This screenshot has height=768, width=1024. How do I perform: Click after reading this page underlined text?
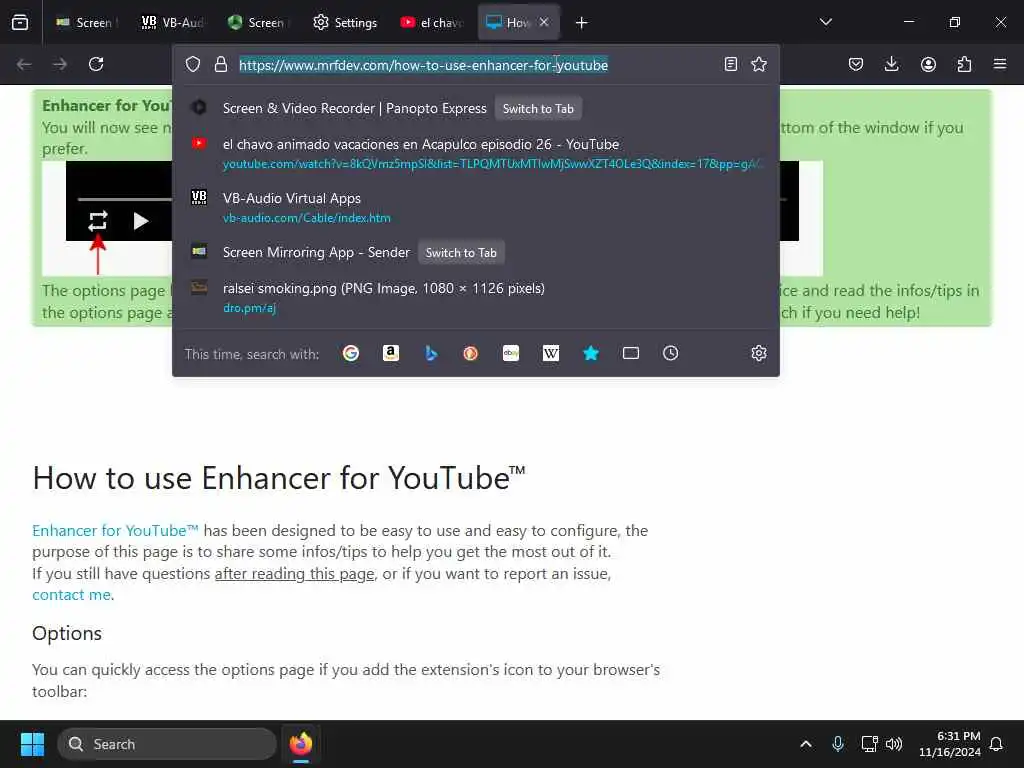pos(295,573)
